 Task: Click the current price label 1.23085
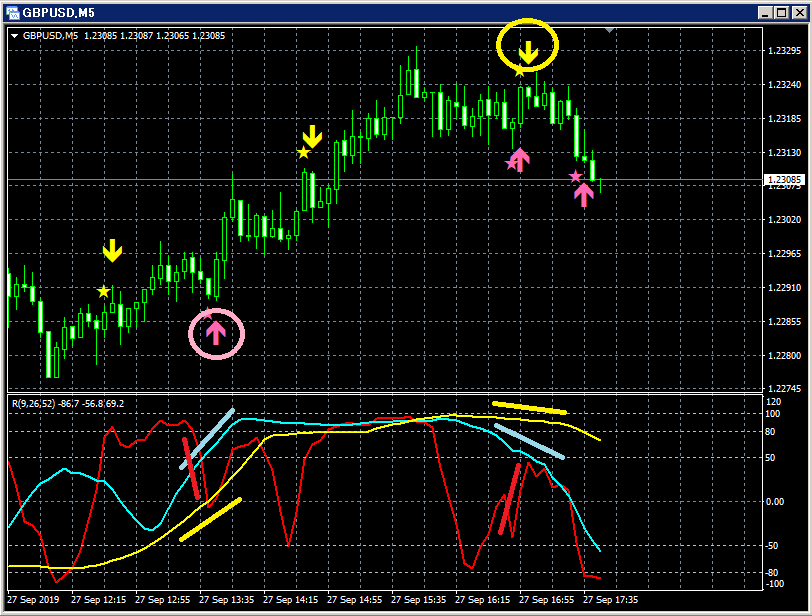pyautogui.click(x=784, y=180)
